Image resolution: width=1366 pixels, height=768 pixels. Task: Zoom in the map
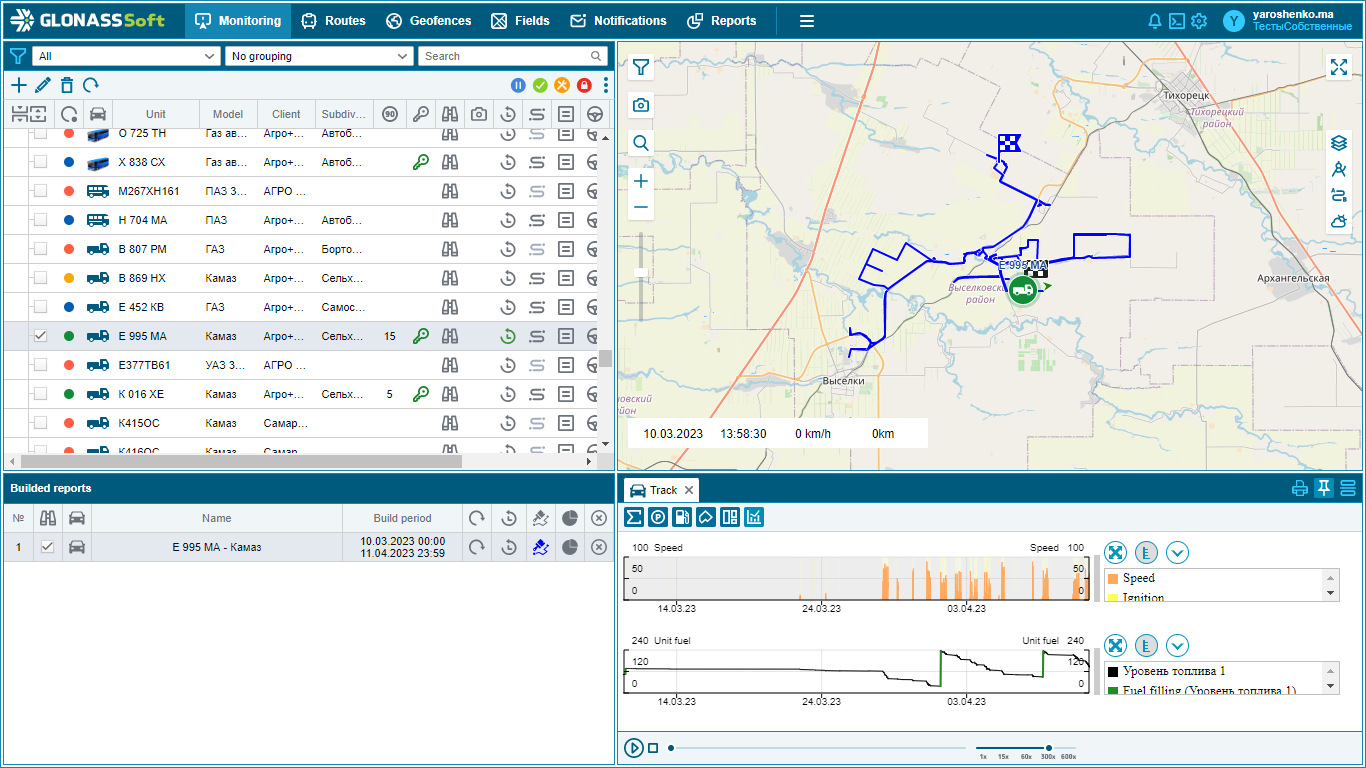point(641,181)
